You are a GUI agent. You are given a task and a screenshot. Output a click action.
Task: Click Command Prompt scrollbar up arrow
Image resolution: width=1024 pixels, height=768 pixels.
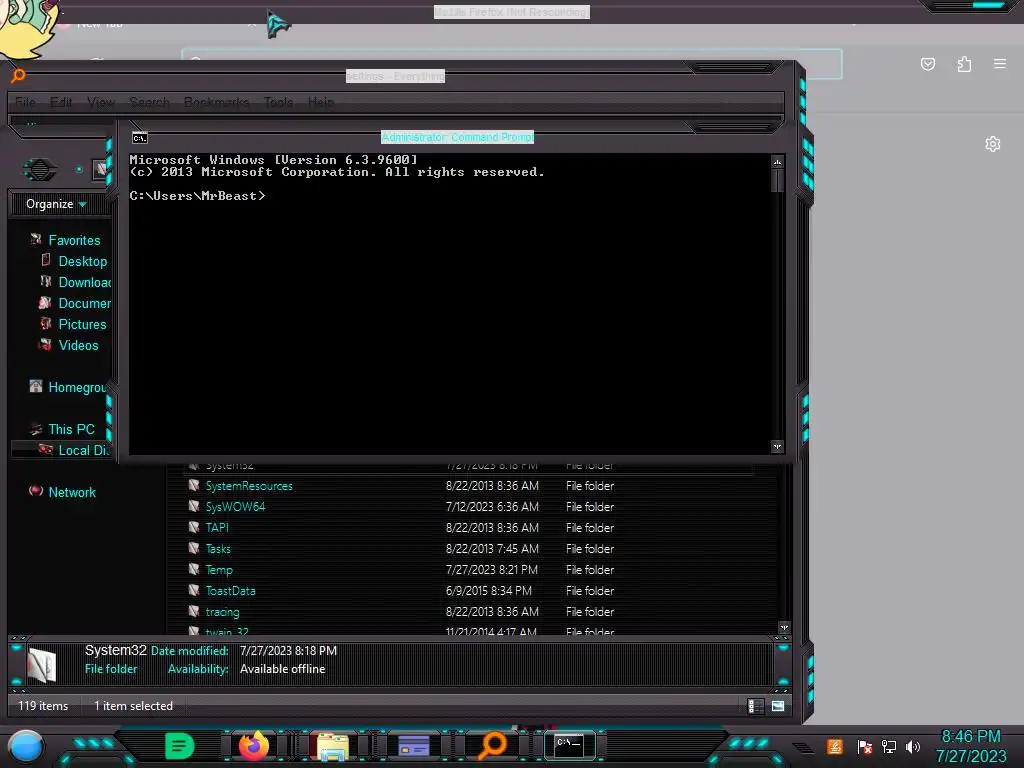[x=777, y=162]
